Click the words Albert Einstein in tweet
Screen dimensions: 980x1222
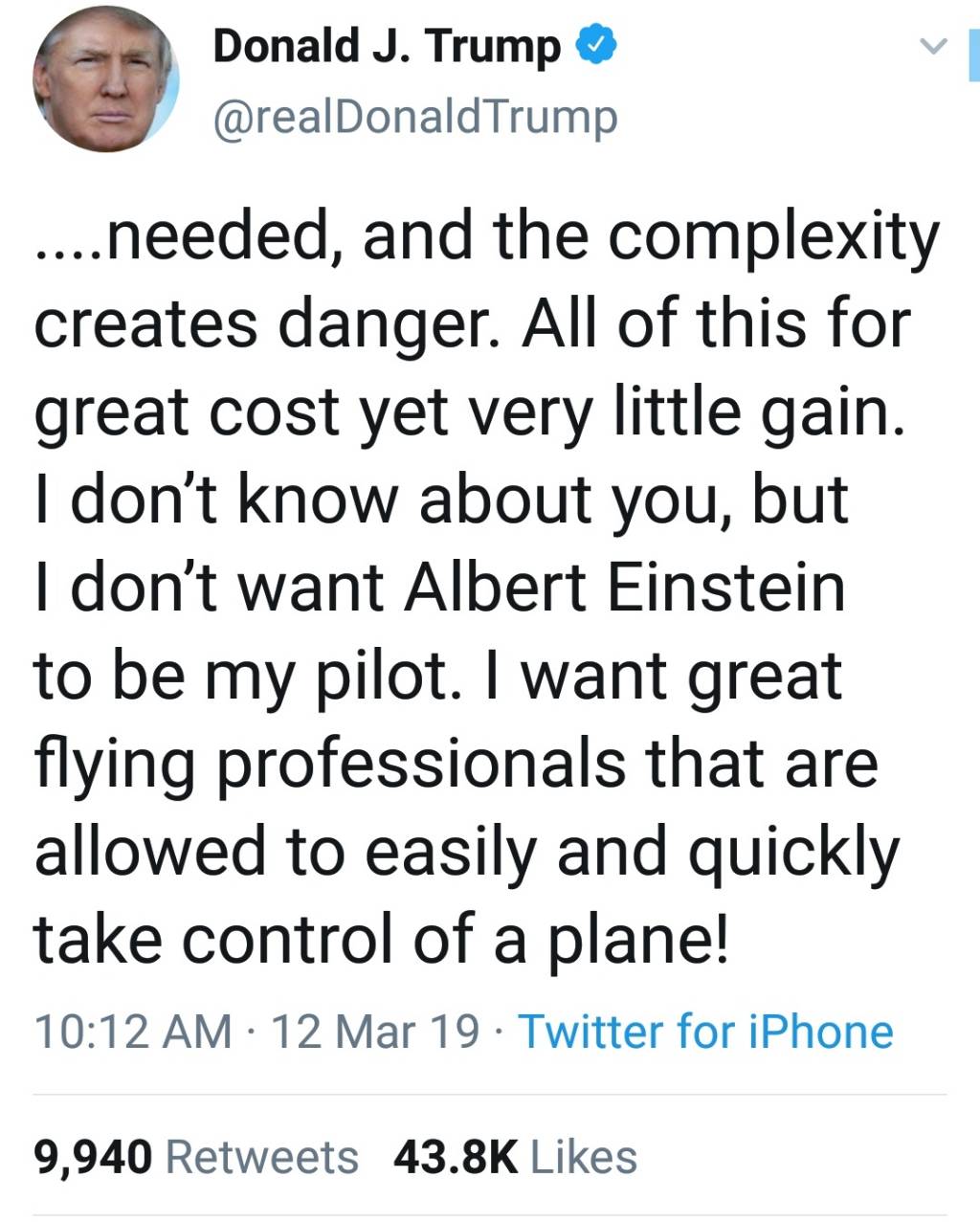click(624, 587)
